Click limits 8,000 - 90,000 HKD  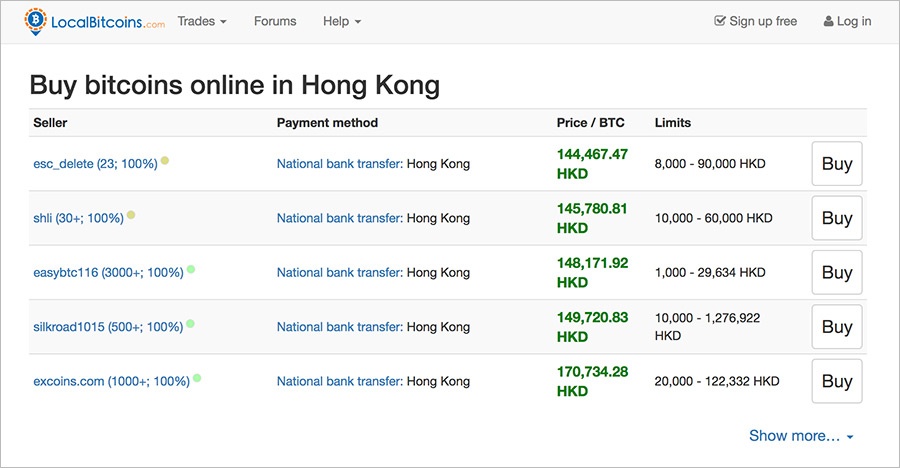pyautogui.click(x=710, y=164)
